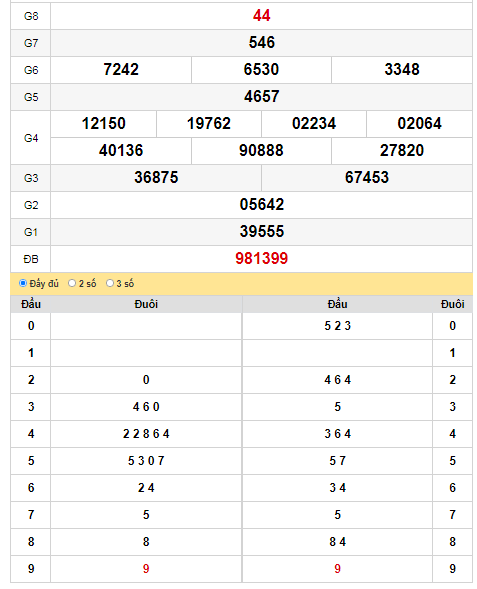Click the right 'Đuôi' column header
This screenshot has width=477, height=589.
453,304
